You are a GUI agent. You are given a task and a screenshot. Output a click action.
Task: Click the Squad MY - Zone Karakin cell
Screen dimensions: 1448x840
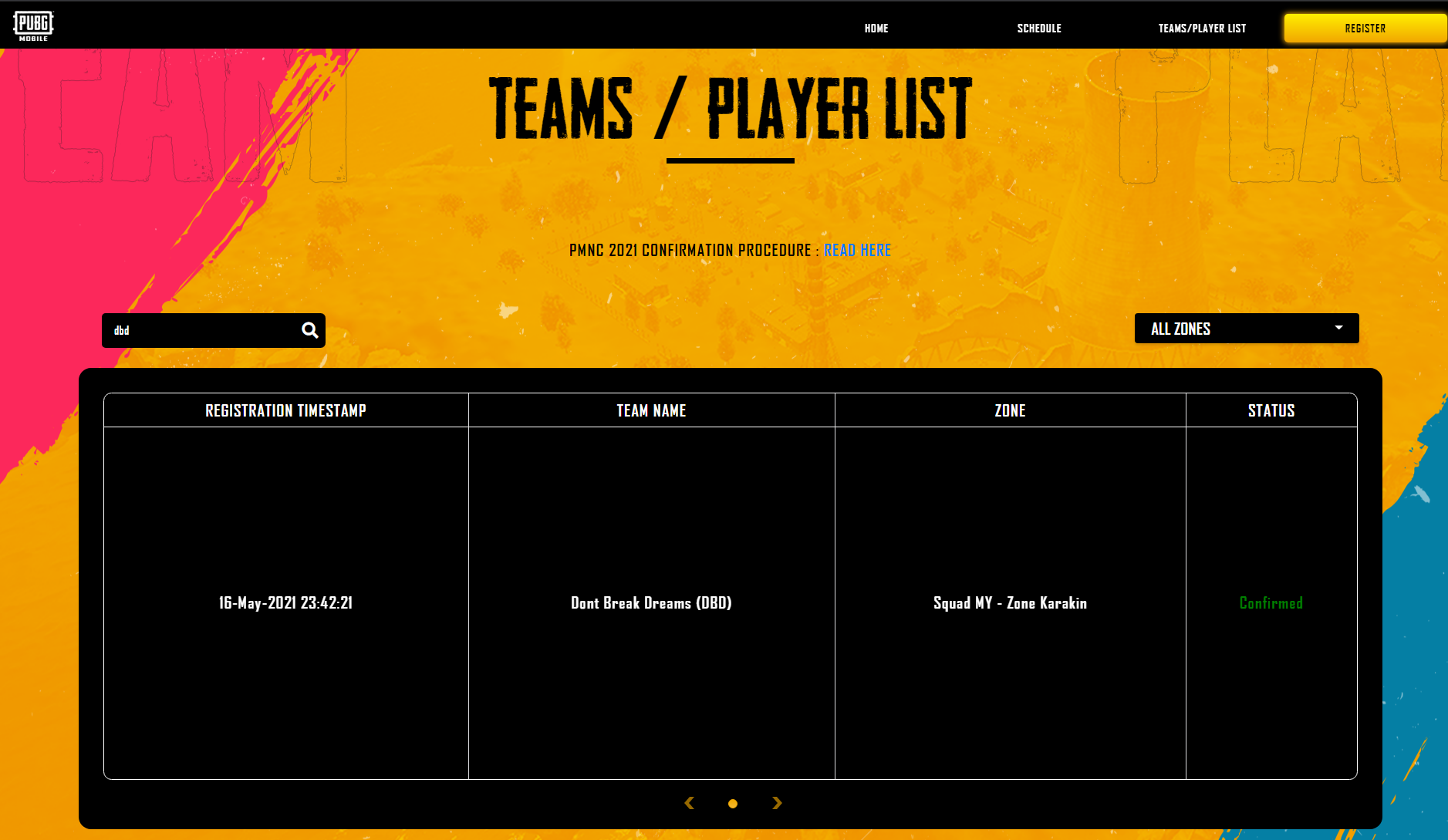coord(1011,603)
